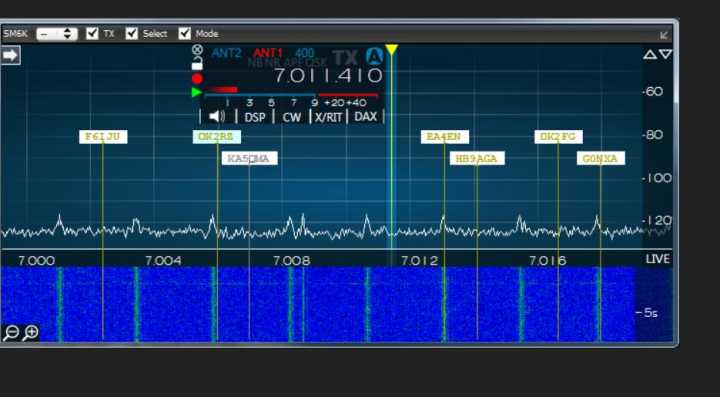The image size is (720, 397).
Task: Open the DSP tab
Action: (255, 117)
